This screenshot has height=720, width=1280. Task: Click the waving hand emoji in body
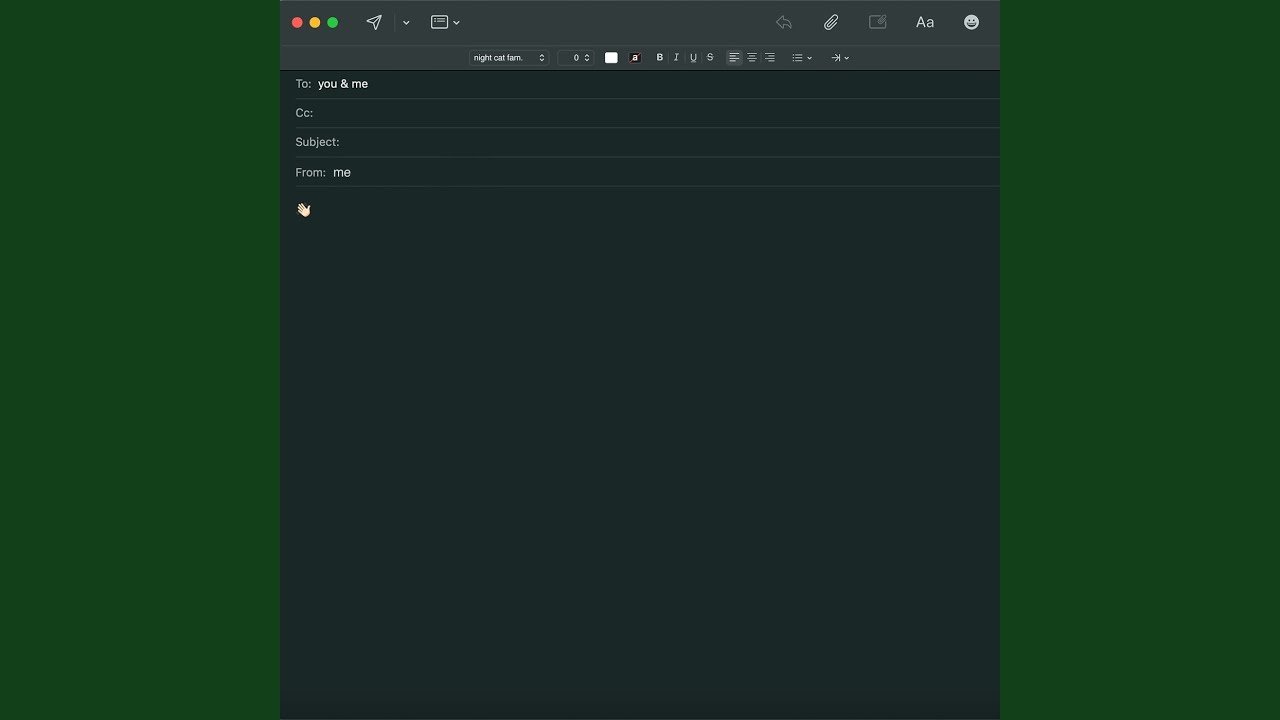click(x=304, y=210)
